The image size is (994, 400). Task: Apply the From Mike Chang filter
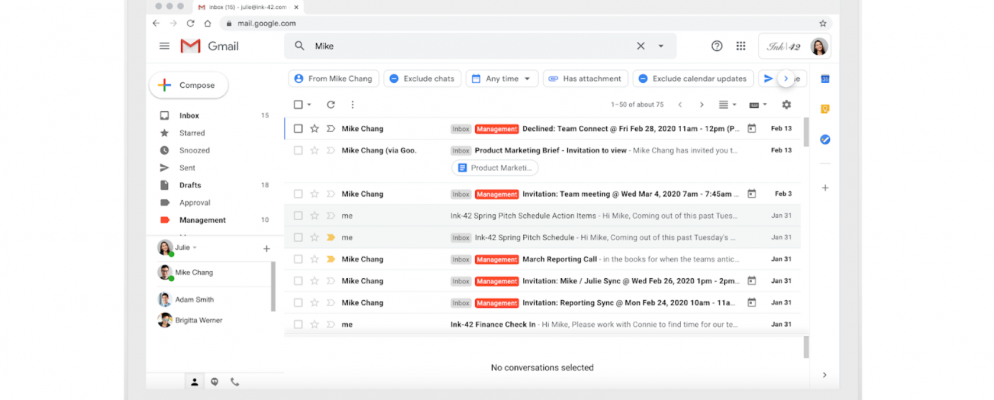click(333, 79)
